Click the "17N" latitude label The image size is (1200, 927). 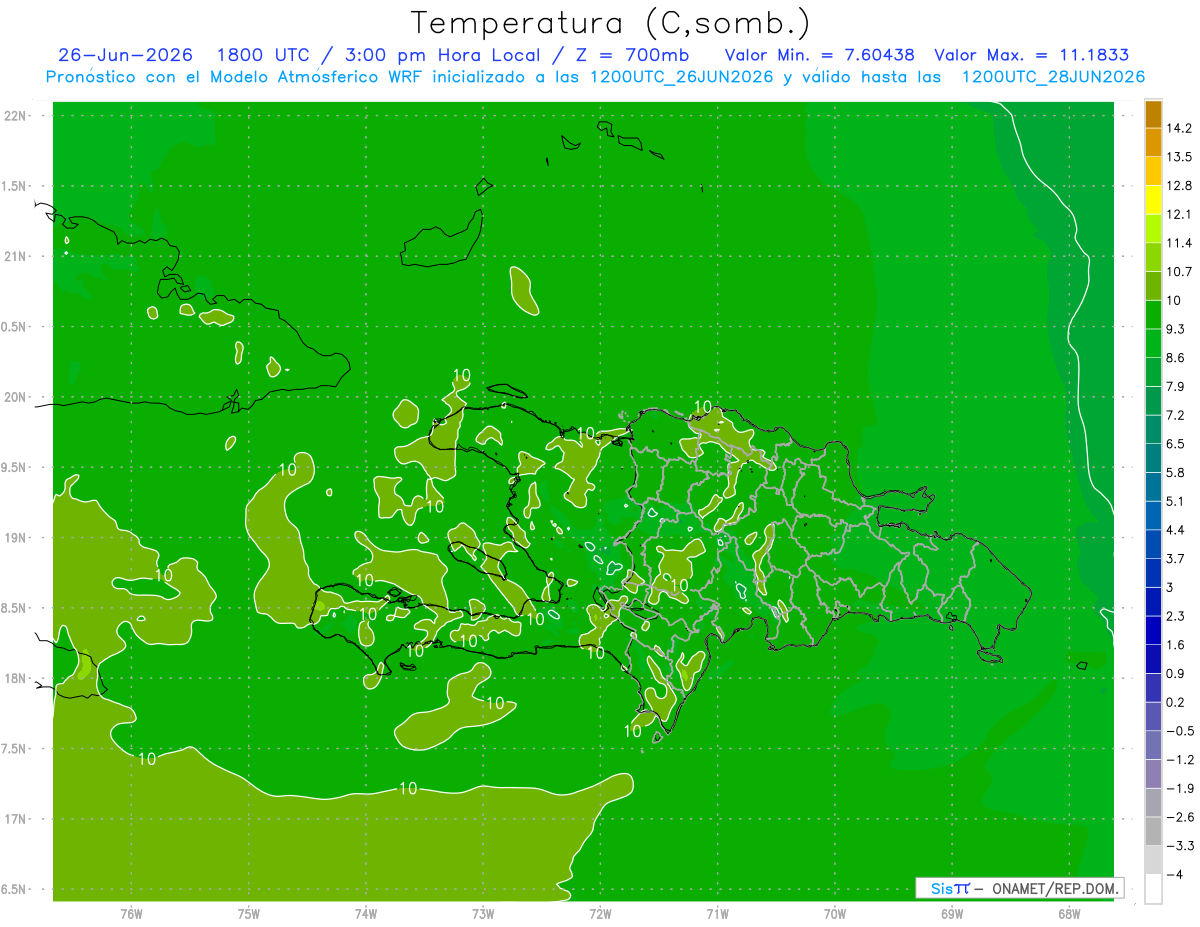coord(14,819)
